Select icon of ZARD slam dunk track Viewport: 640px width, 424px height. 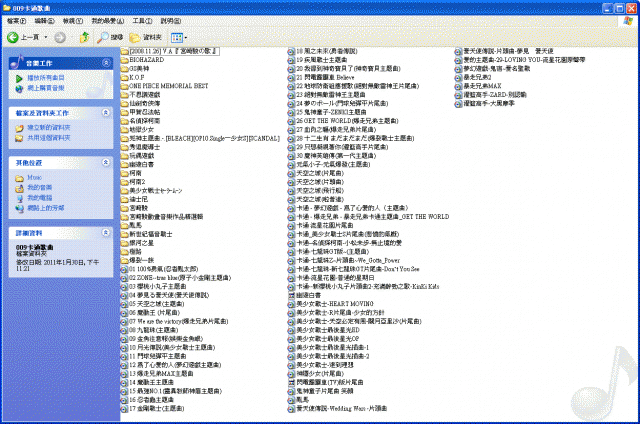pyautogui.click(x=458, y=95)
